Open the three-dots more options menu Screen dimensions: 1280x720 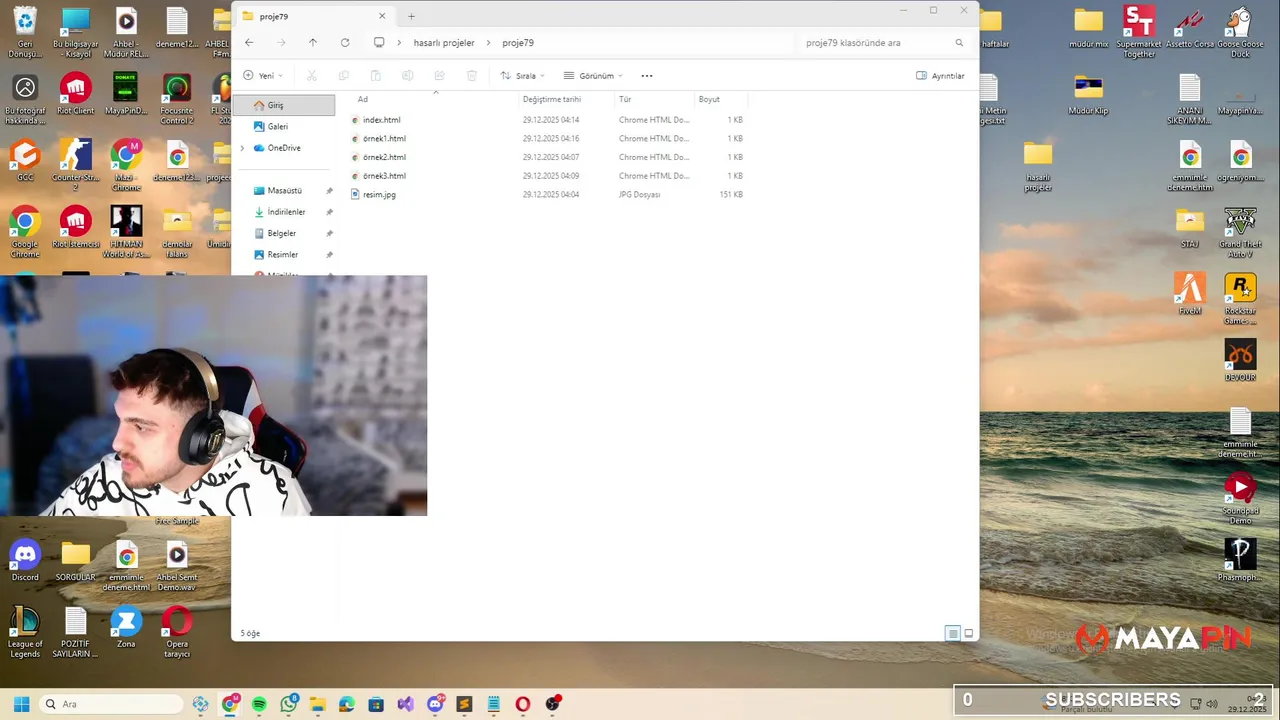pos(647,76)
